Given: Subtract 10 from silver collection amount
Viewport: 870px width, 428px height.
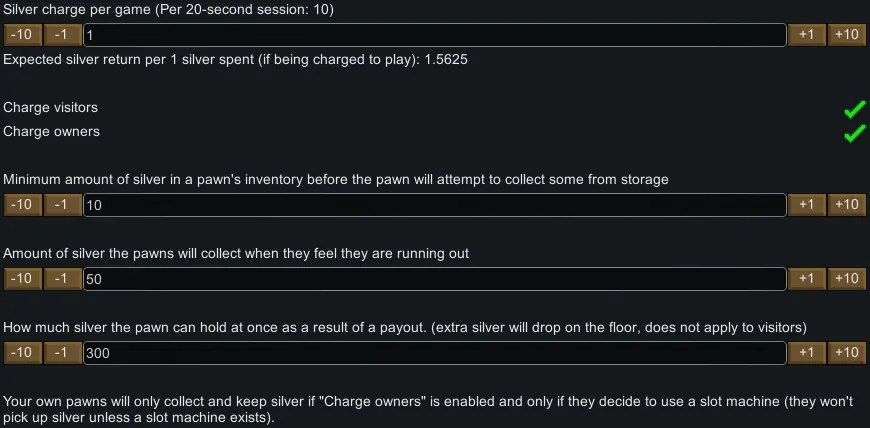Looking at the screenshot, I should tap(22, 279).
